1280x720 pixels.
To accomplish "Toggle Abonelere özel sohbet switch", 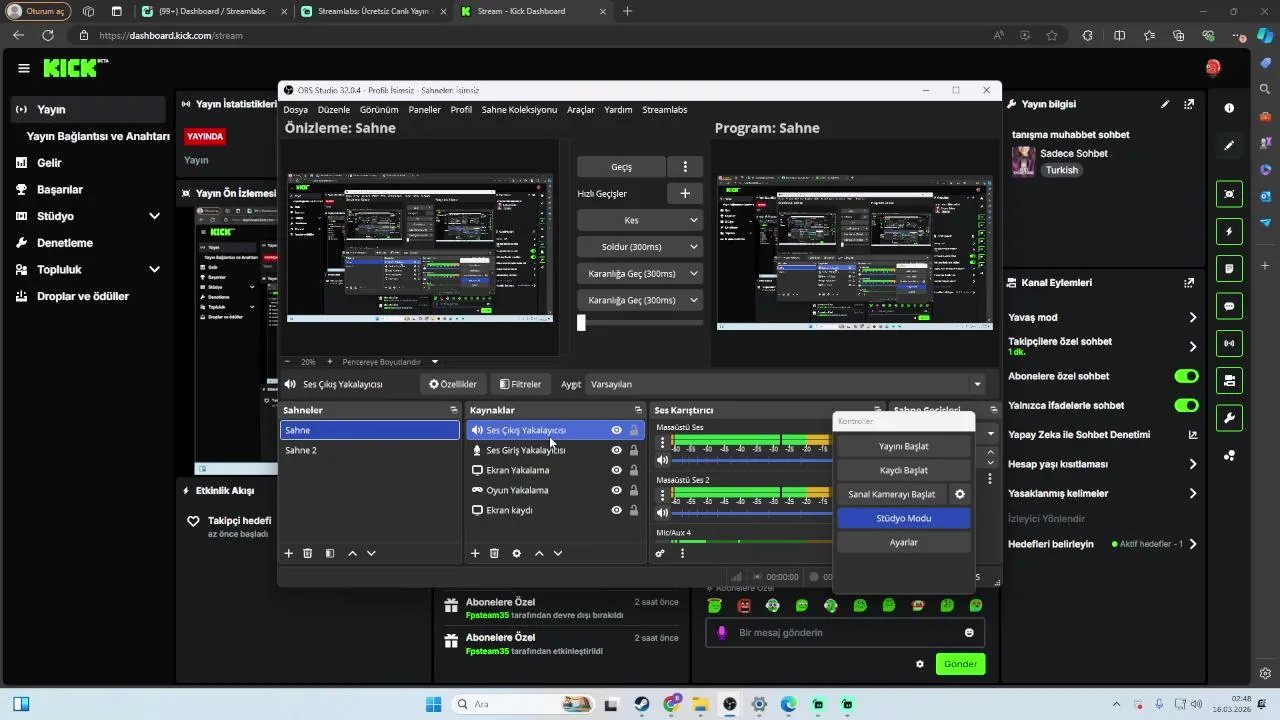I will click(x=1186, y=376).
